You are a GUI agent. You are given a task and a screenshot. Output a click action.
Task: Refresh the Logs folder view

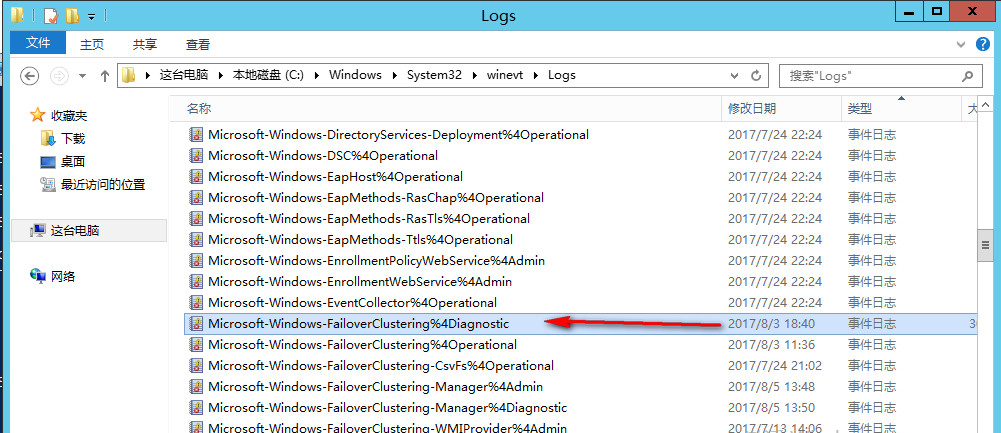point(756,75)
